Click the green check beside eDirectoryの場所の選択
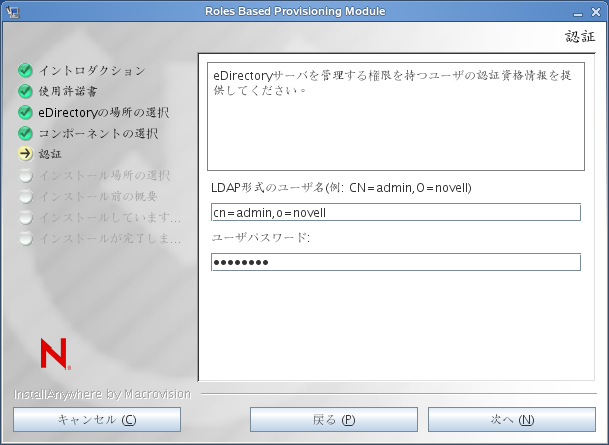609x445 pixels. click(x=25, y=112)
